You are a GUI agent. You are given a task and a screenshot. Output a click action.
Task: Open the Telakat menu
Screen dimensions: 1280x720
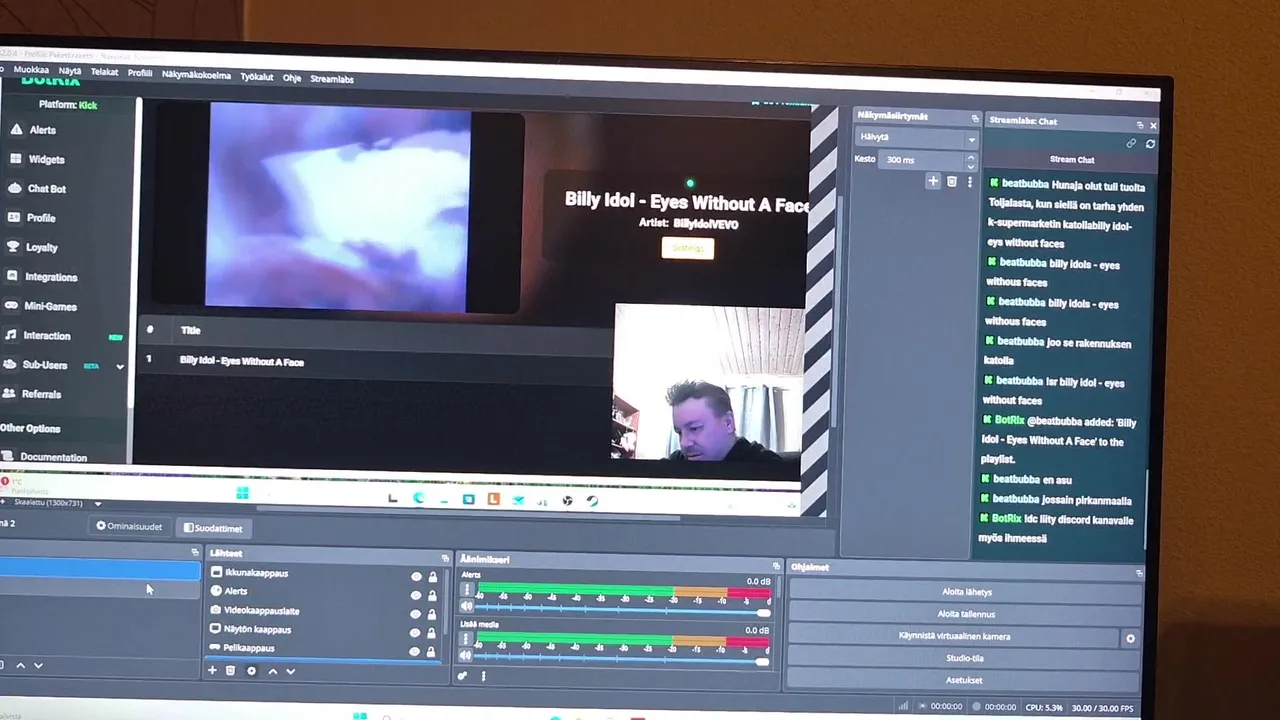(104, 72)
